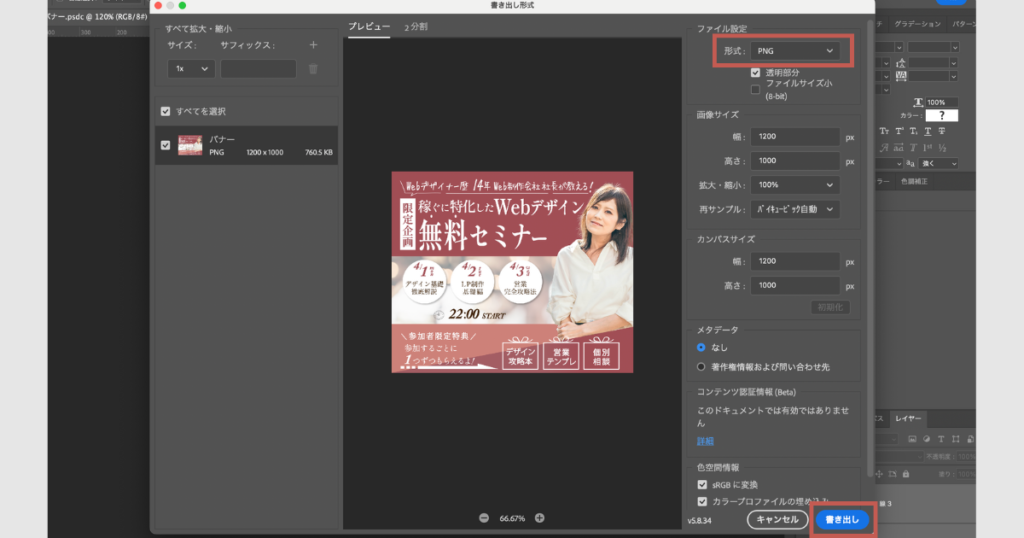Screen dimensions: 1024x538
Task: Toggle Superscript in Photoshop Character panel
Action: [x=899, y=131]
